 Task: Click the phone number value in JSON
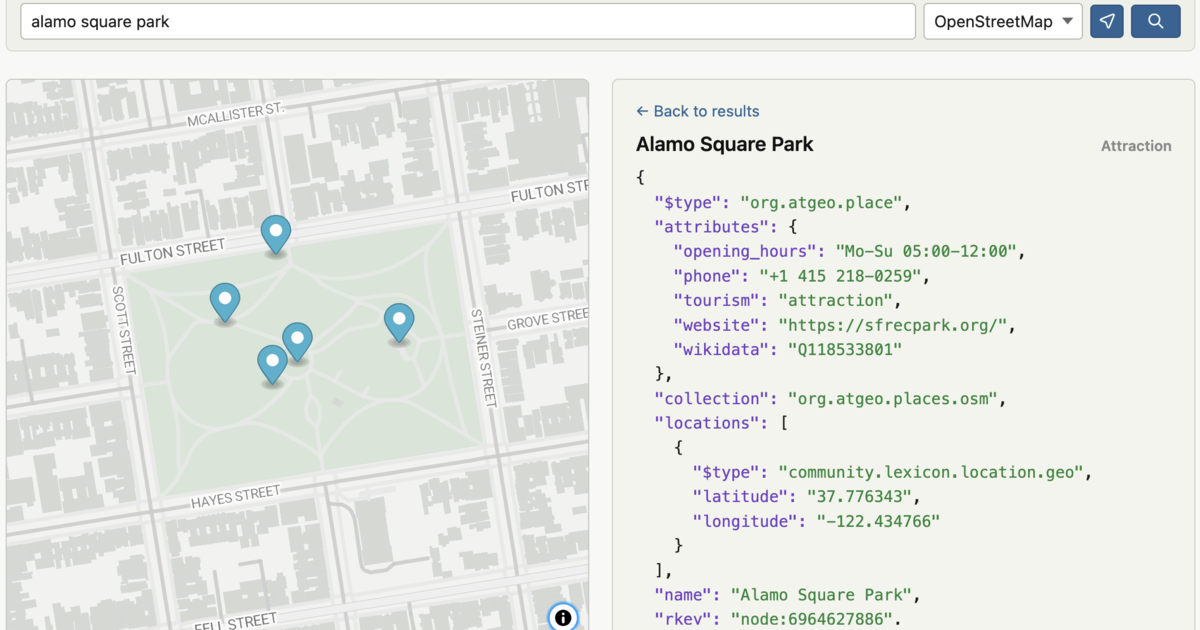843,276
